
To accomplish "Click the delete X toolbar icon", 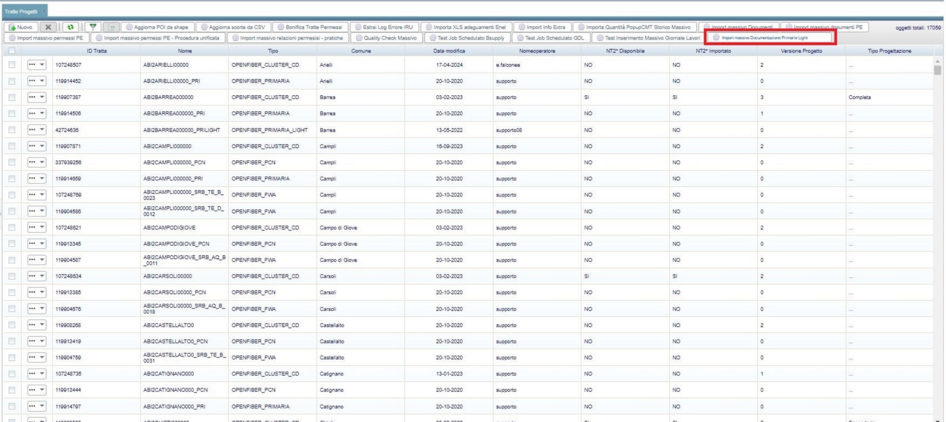I will point(49,27).
